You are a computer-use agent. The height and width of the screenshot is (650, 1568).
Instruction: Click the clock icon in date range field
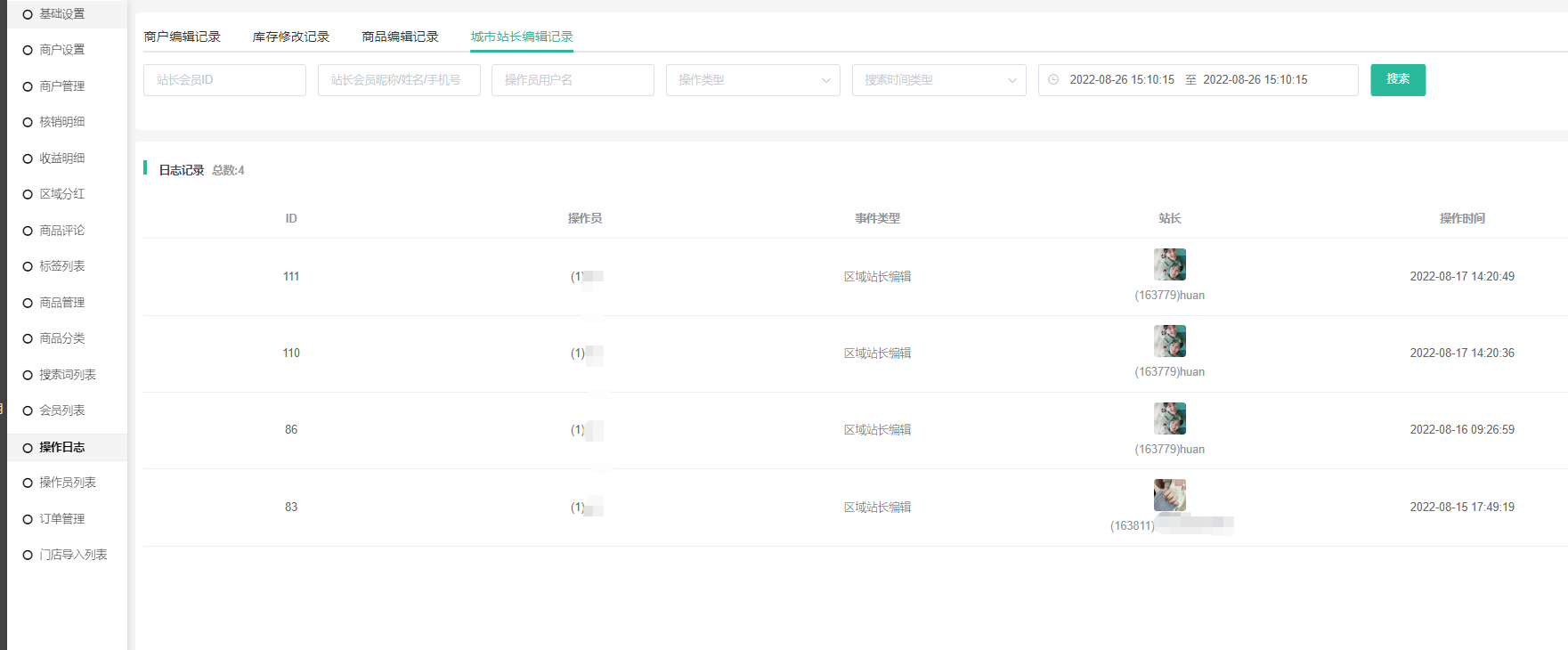click(x=1053, y=80)
